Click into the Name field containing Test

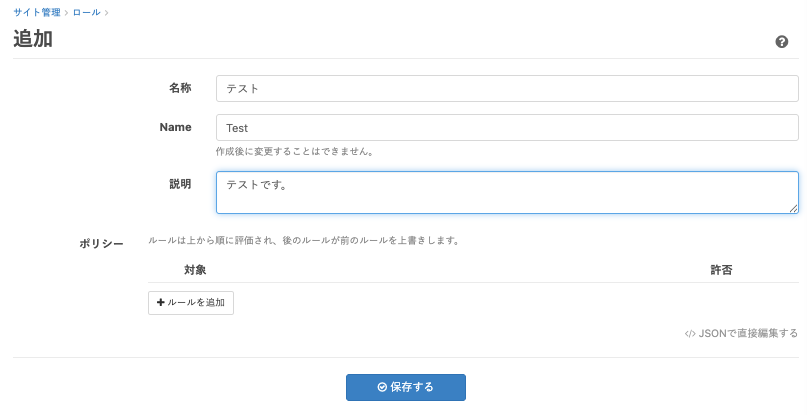point(507,128)
